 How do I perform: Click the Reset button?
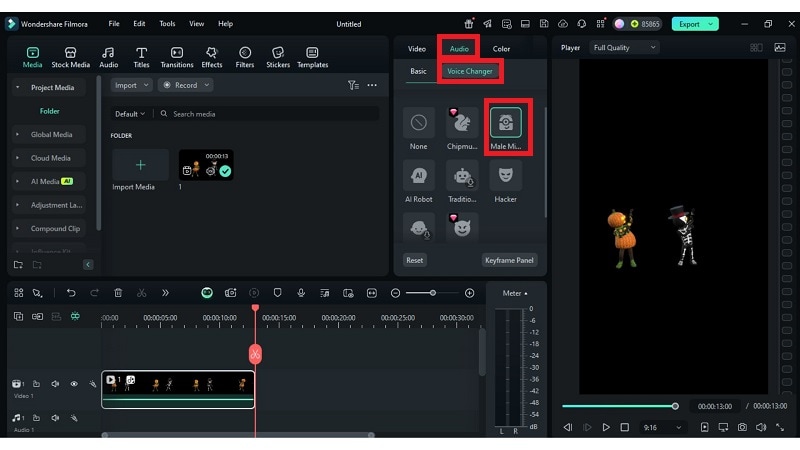(x=414, y=260)
